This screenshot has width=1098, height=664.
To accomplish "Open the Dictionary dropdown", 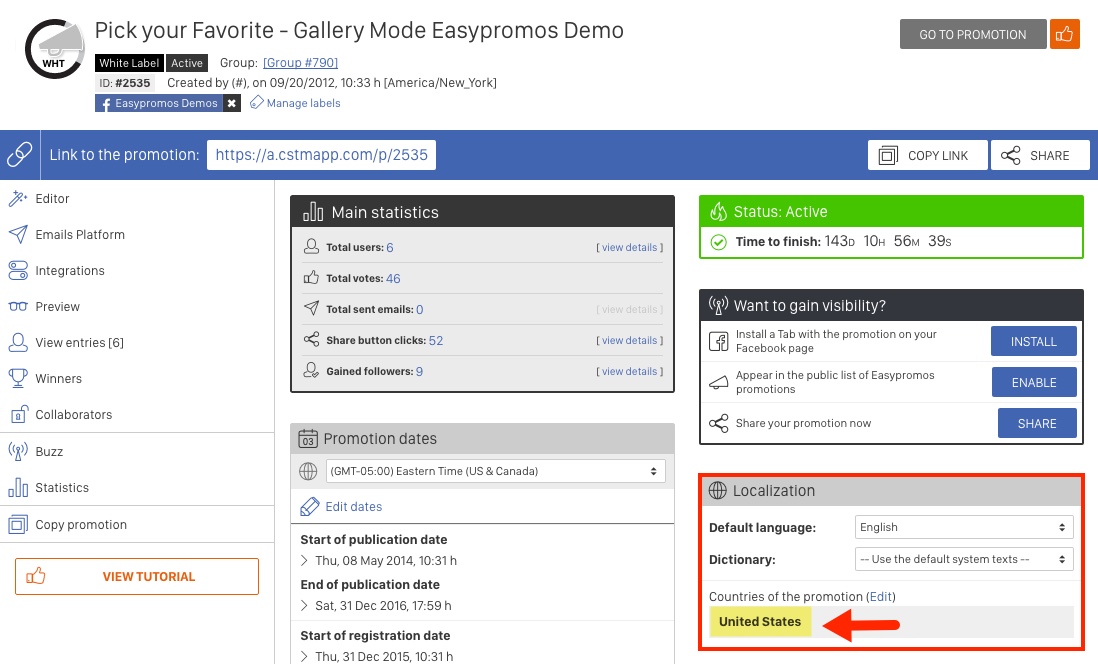I will [964, 559].
